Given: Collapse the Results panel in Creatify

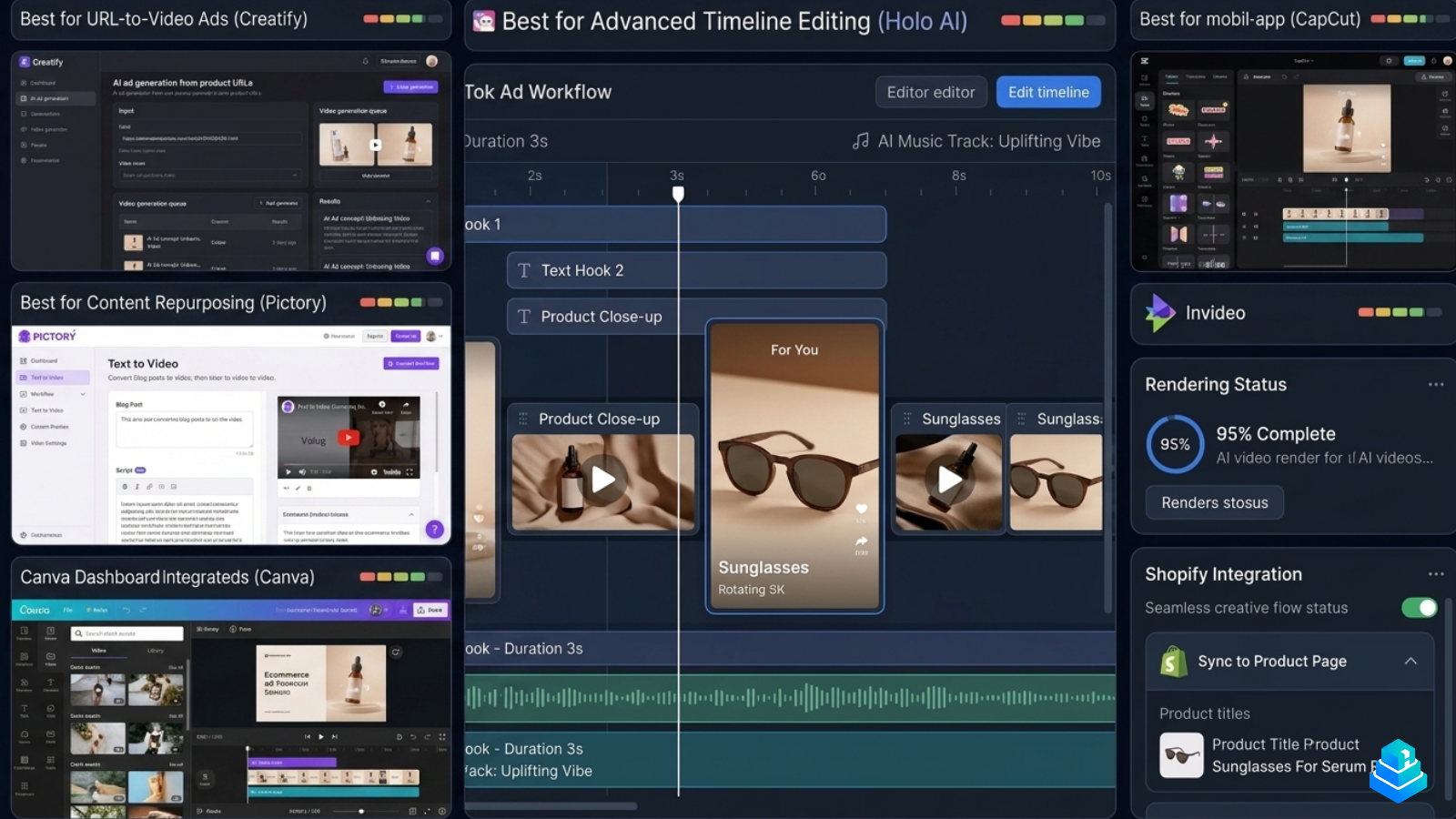Looking at the screenshot, I should pos(428,201).
